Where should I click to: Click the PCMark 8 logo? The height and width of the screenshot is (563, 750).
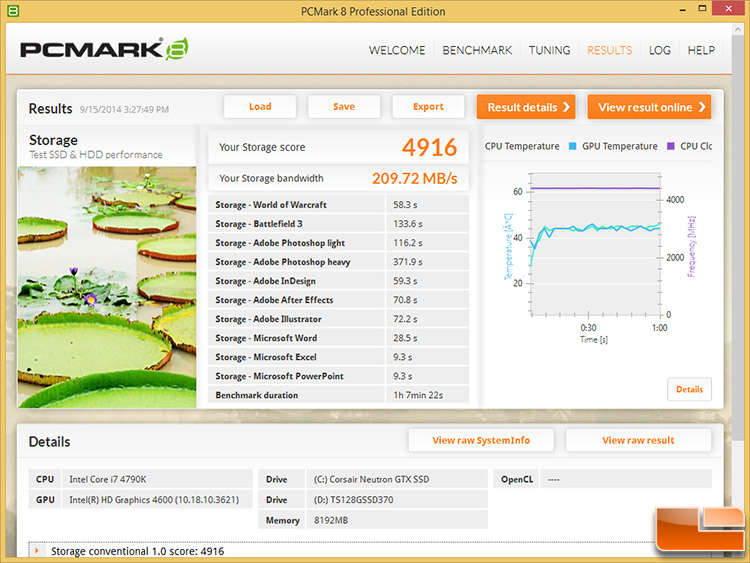[x=104, y=49]
